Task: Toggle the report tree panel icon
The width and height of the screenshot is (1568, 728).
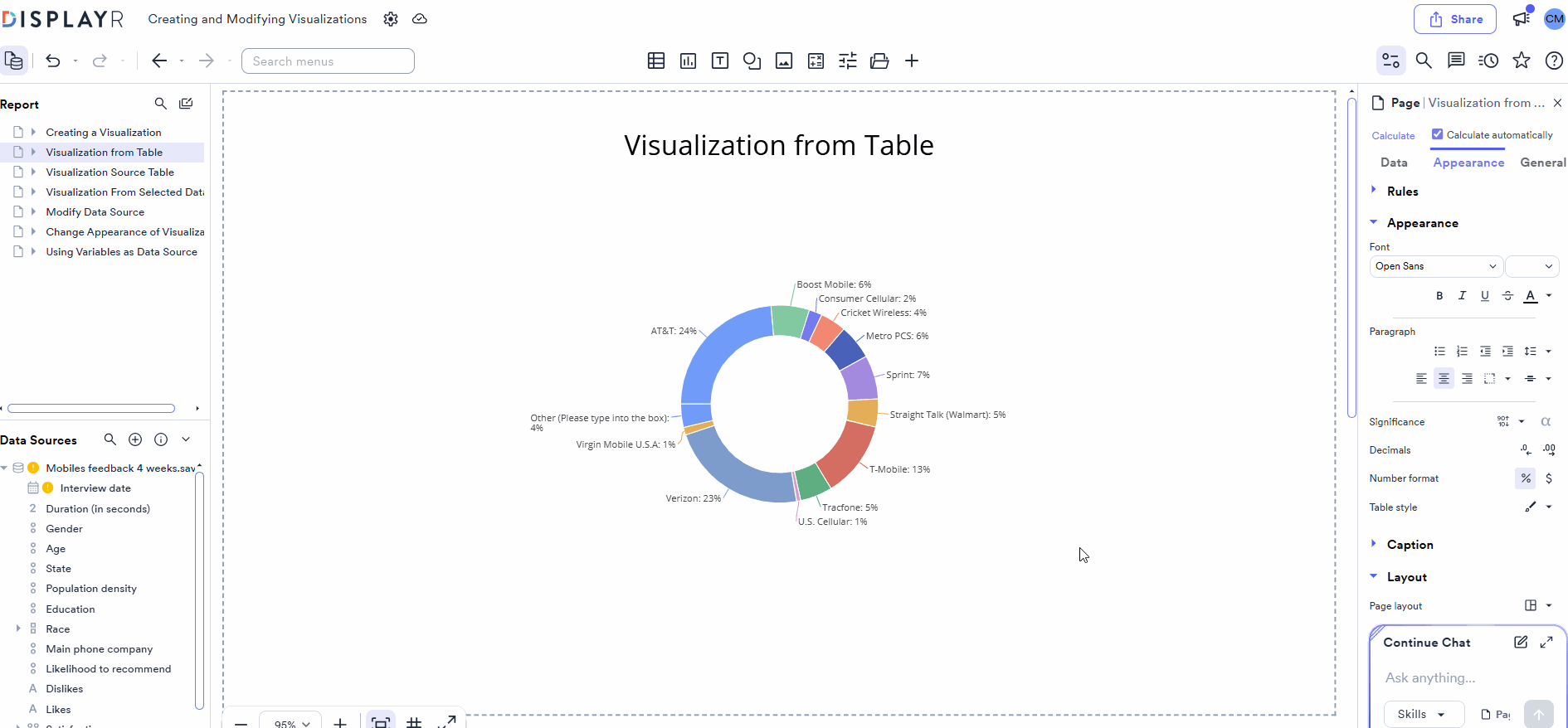Action: pyautogui.click(x=13, y=61)
